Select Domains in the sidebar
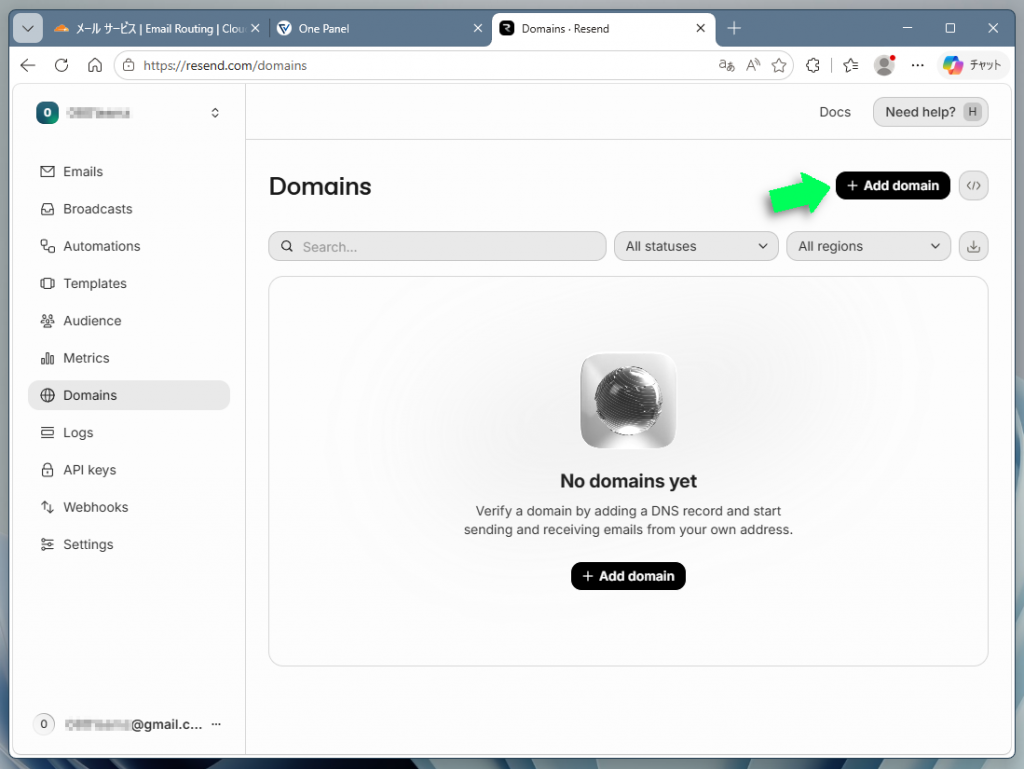Viewport: 1024px width, 769px height. (x=129, y=395)
